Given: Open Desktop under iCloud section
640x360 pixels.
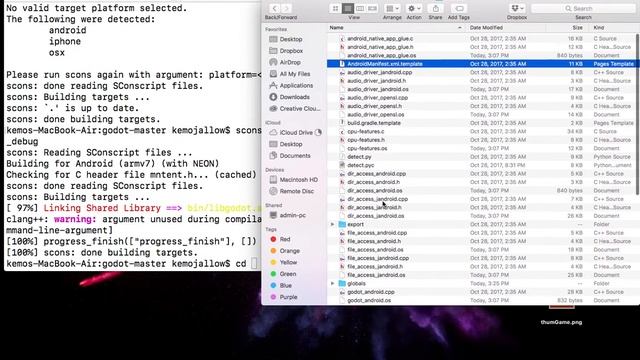Looking at the screenshot, I should (291, 144).
